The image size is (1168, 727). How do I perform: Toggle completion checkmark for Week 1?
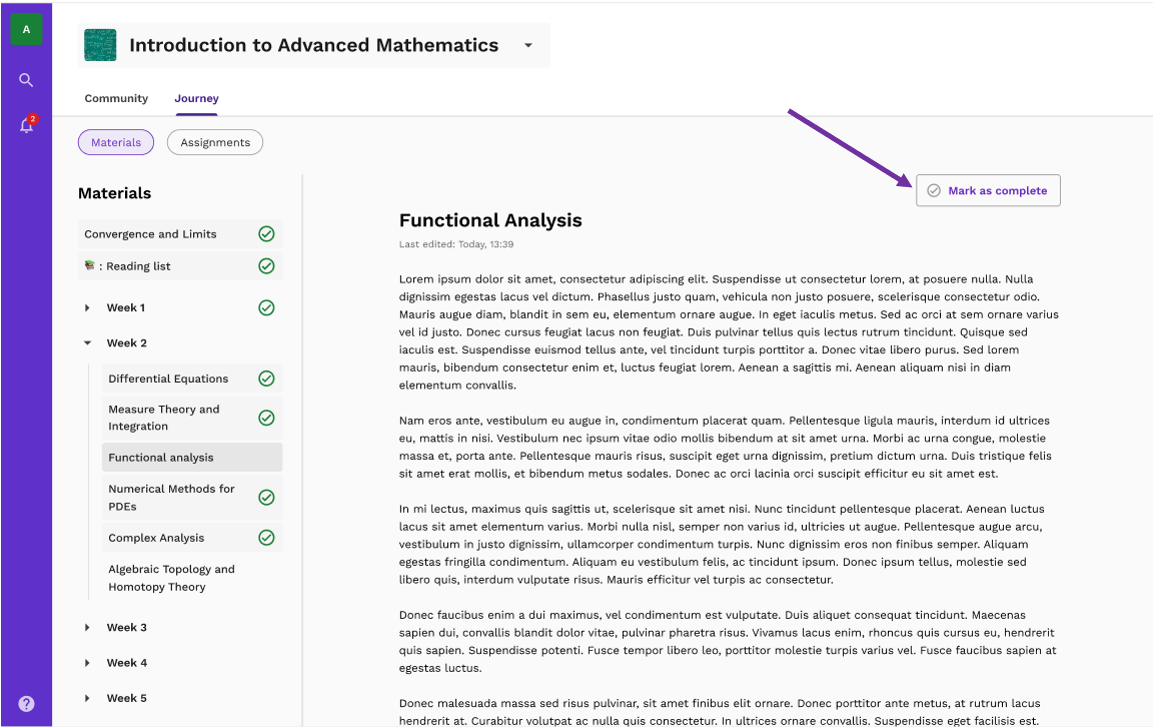click(x=266, y=307)
